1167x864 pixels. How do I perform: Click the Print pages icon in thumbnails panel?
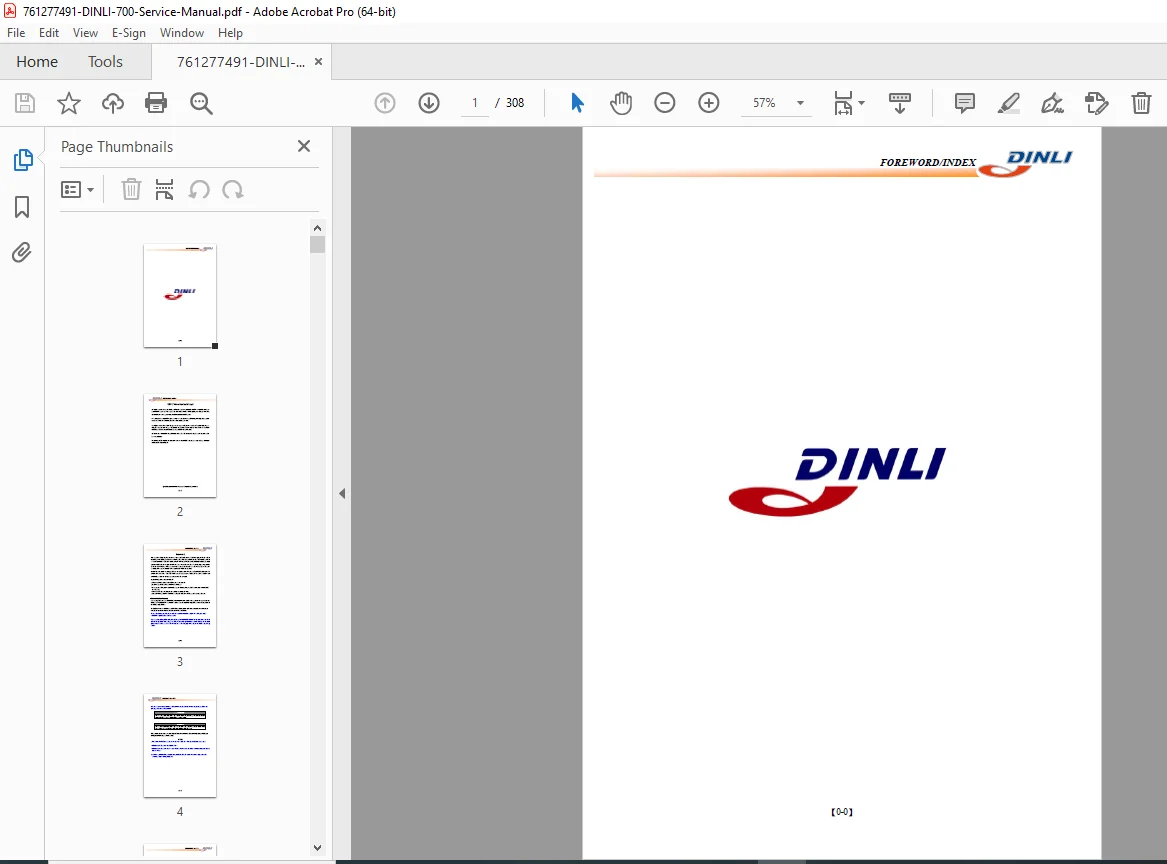click(x=164, y=190)
